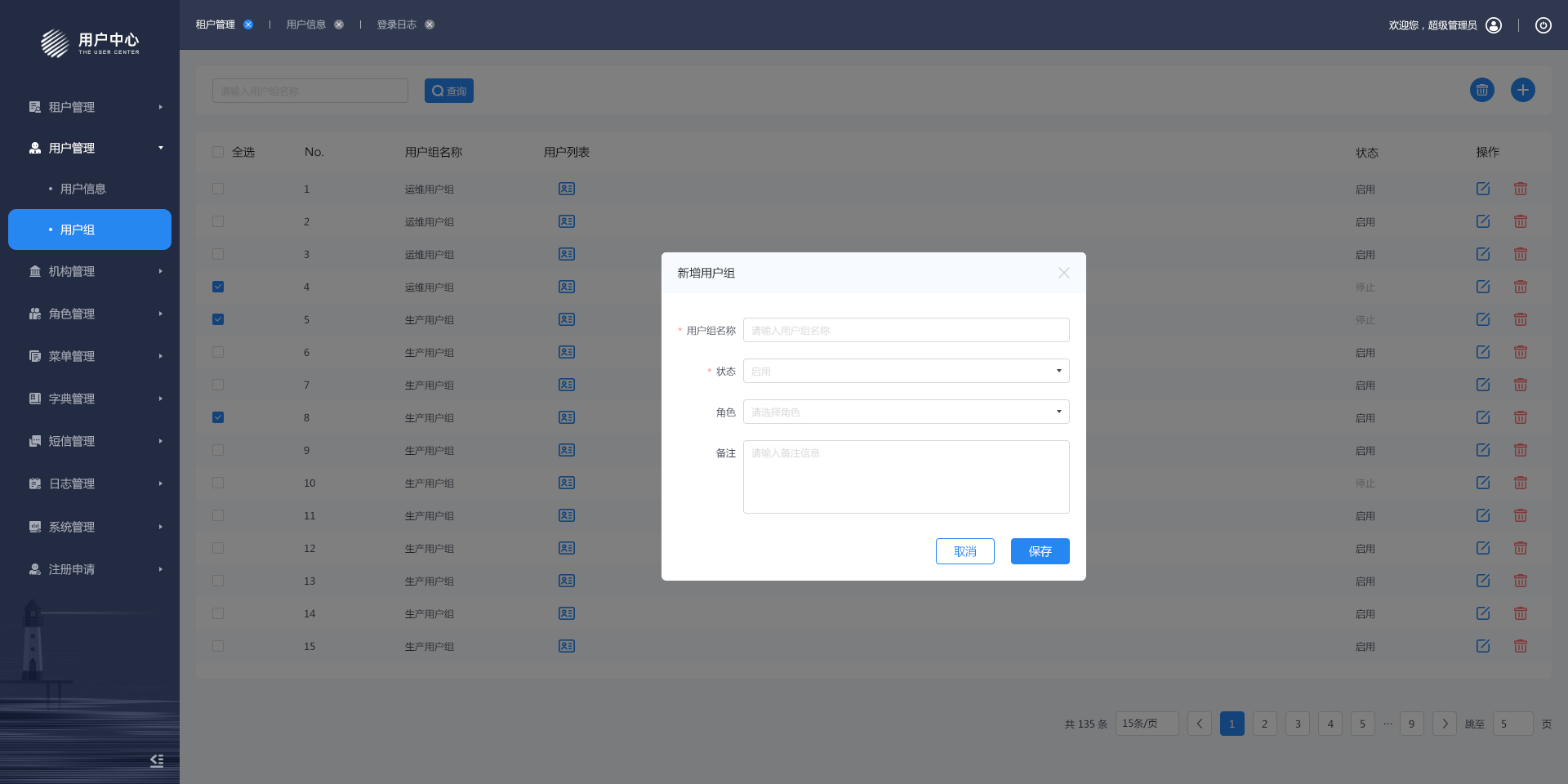The width and height of the screenshot is (1568, 784).
Task: Open user list icon for row 1
Action: pos(566,189)
